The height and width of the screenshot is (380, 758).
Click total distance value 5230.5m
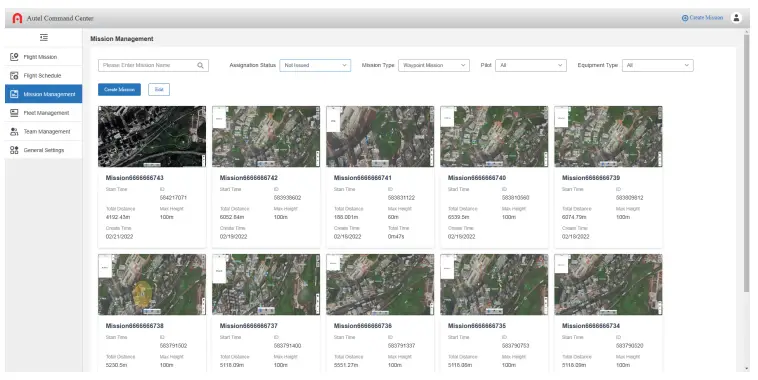(x=117, y=365)
